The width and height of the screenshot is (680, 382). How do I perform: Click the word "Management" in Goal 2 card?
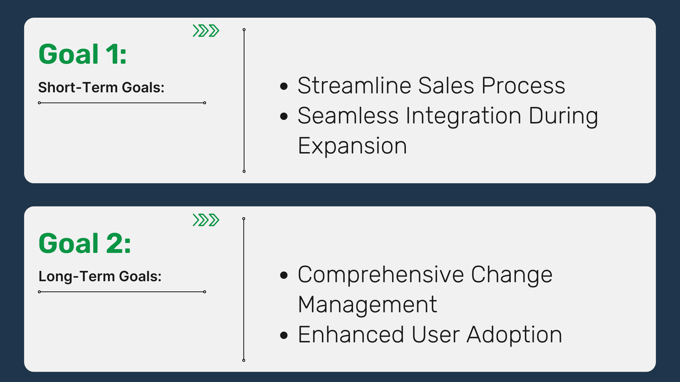[x=367, y=304]
